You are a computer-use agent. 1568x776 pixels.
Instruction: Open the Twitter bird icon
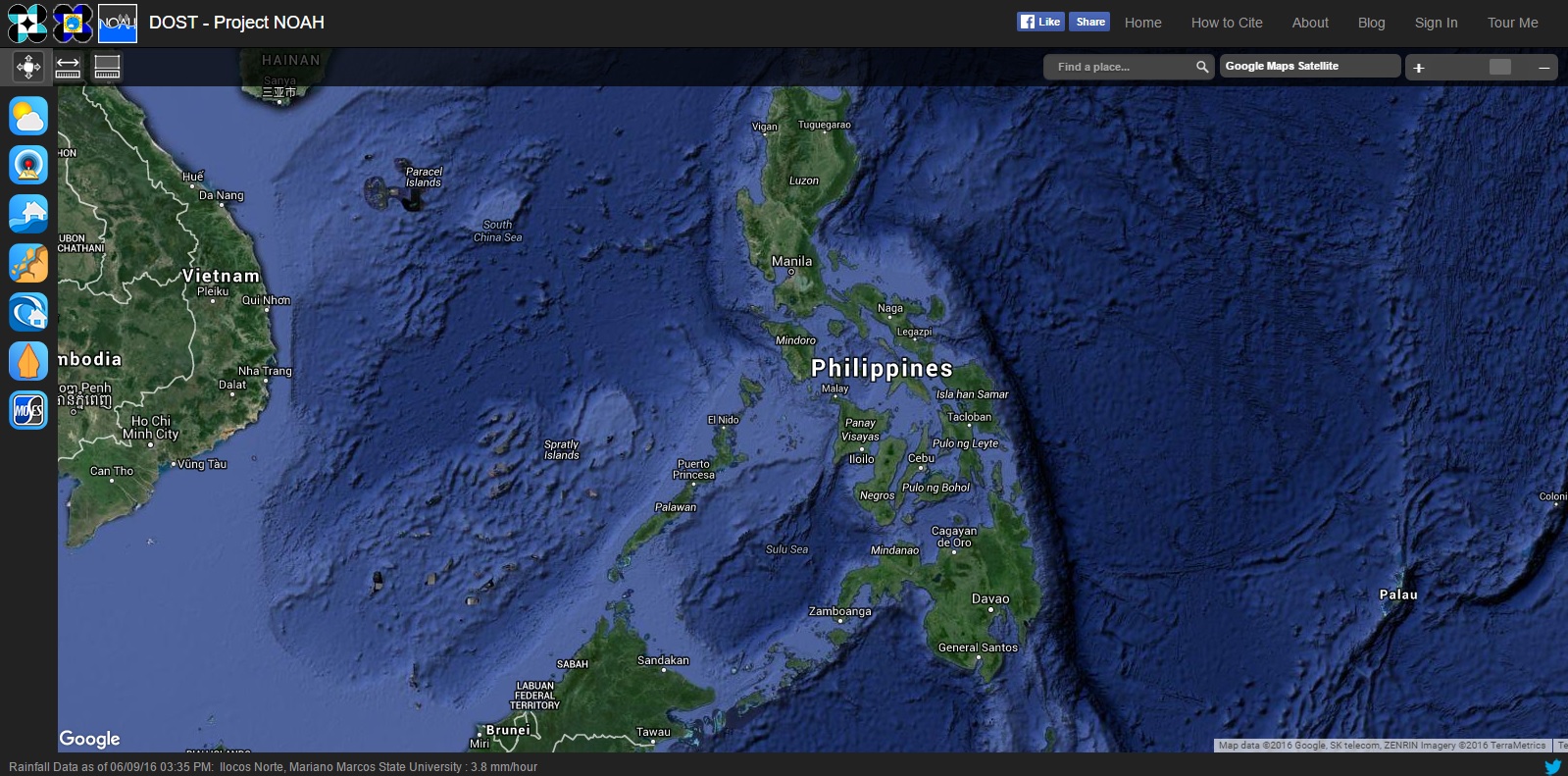coord(1553,766)
